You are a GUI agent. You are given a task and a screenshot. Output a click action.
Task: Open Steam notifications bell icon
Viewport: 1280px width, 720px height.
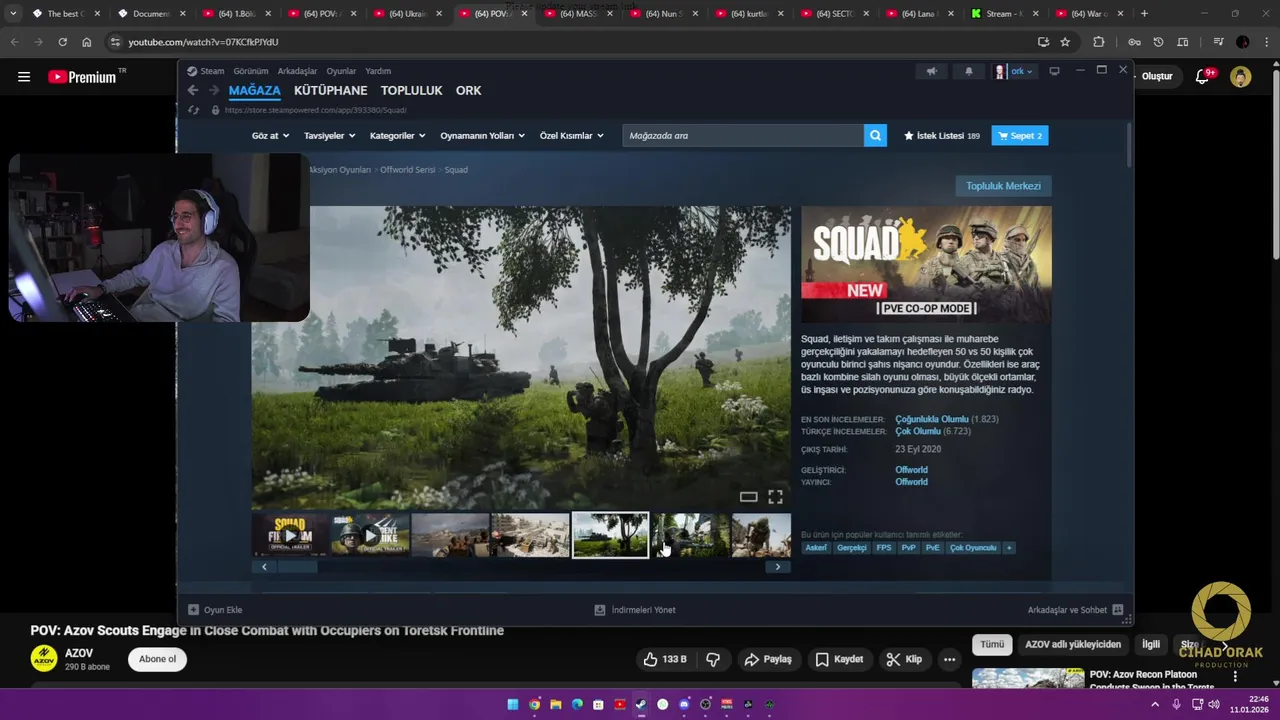pos(968,71)
